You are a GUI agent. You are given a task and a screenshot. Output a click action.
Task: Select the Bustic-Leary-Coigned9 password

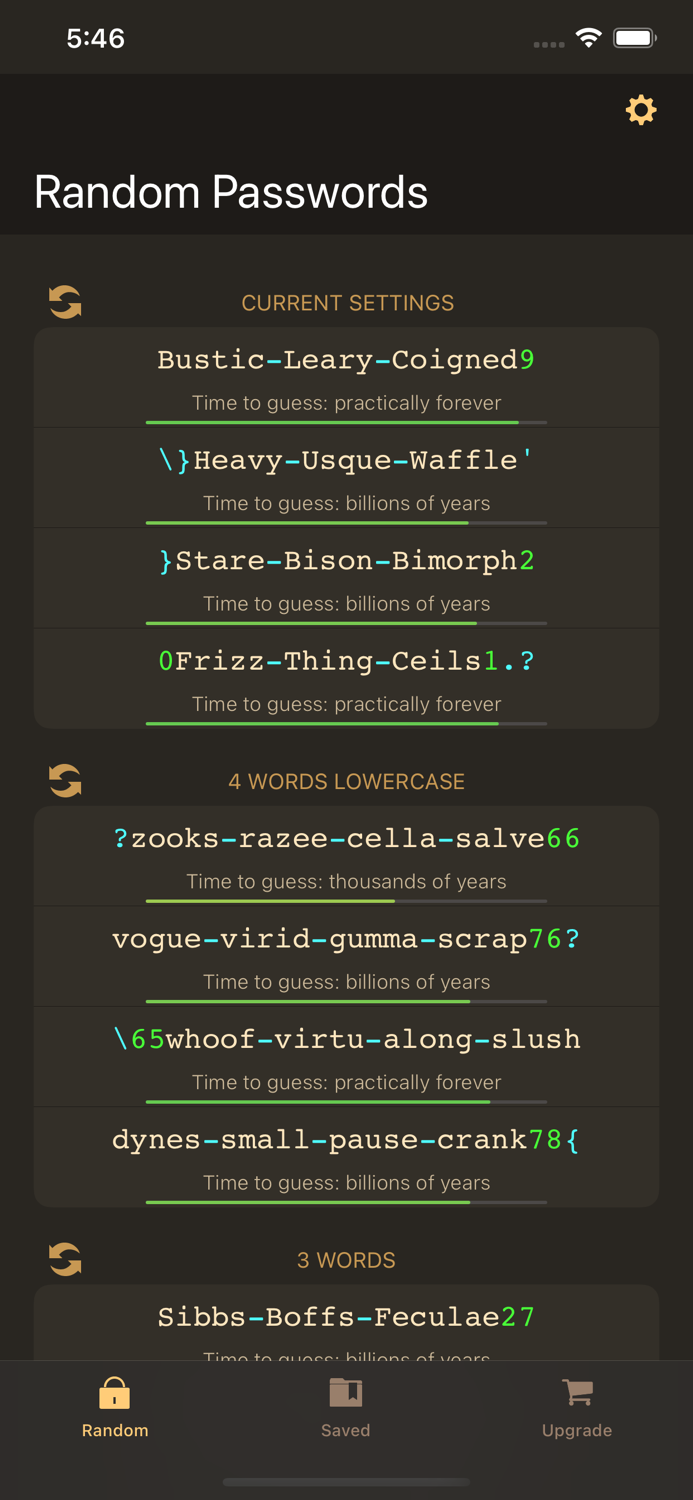click(x=346, y=360)
